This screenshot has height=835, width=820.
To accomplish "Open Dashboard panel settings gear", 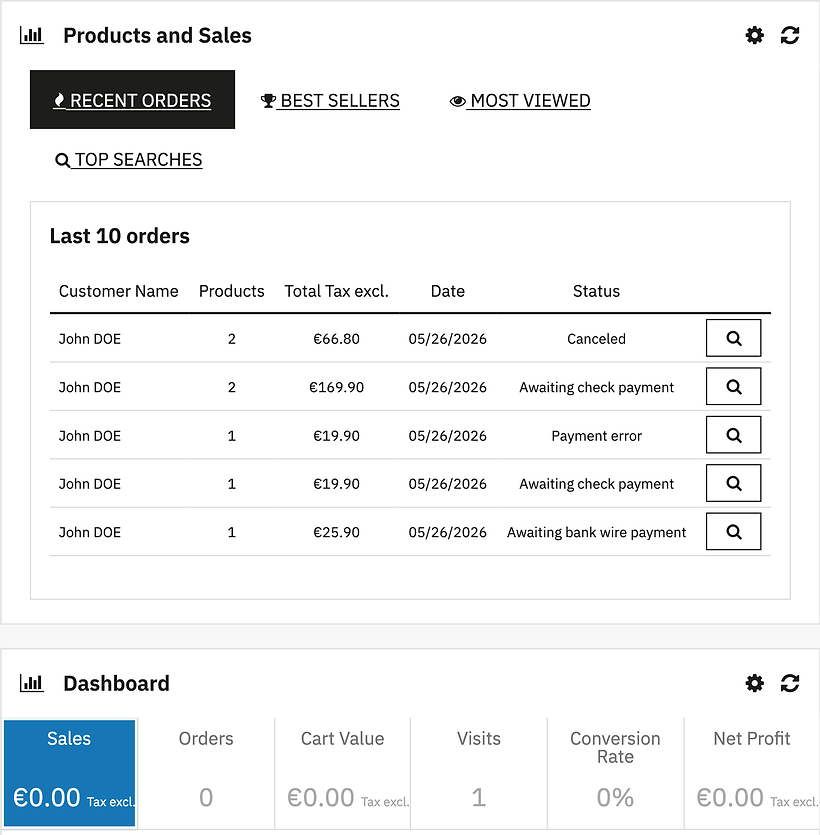I will (x=754, y=683).
